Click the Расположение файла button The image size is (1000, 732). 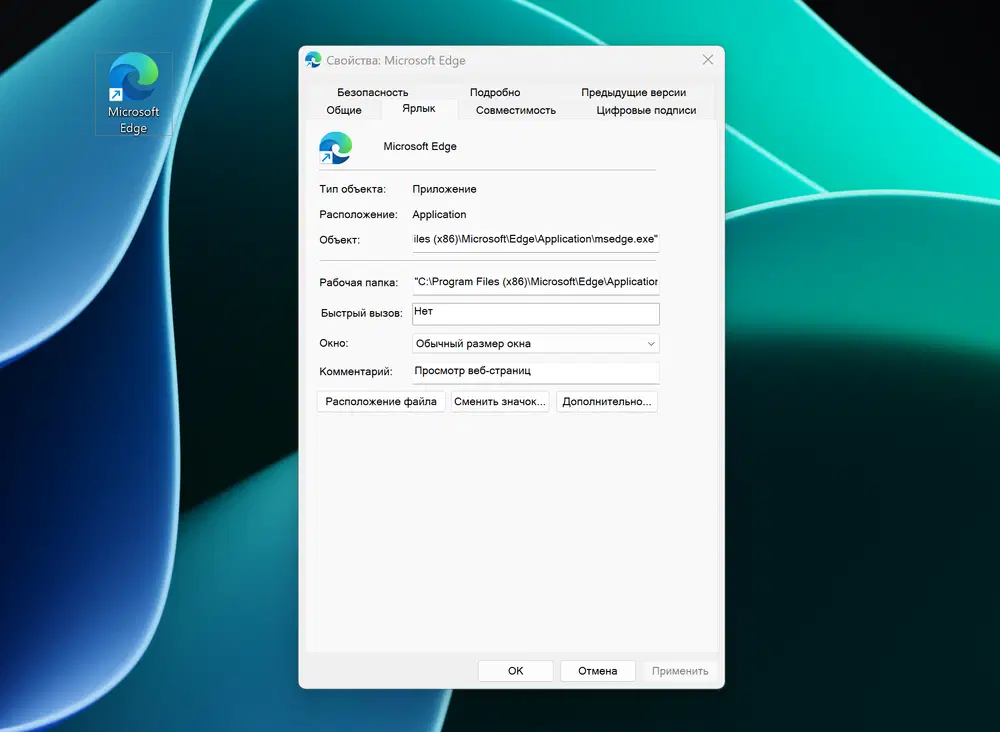381,402
